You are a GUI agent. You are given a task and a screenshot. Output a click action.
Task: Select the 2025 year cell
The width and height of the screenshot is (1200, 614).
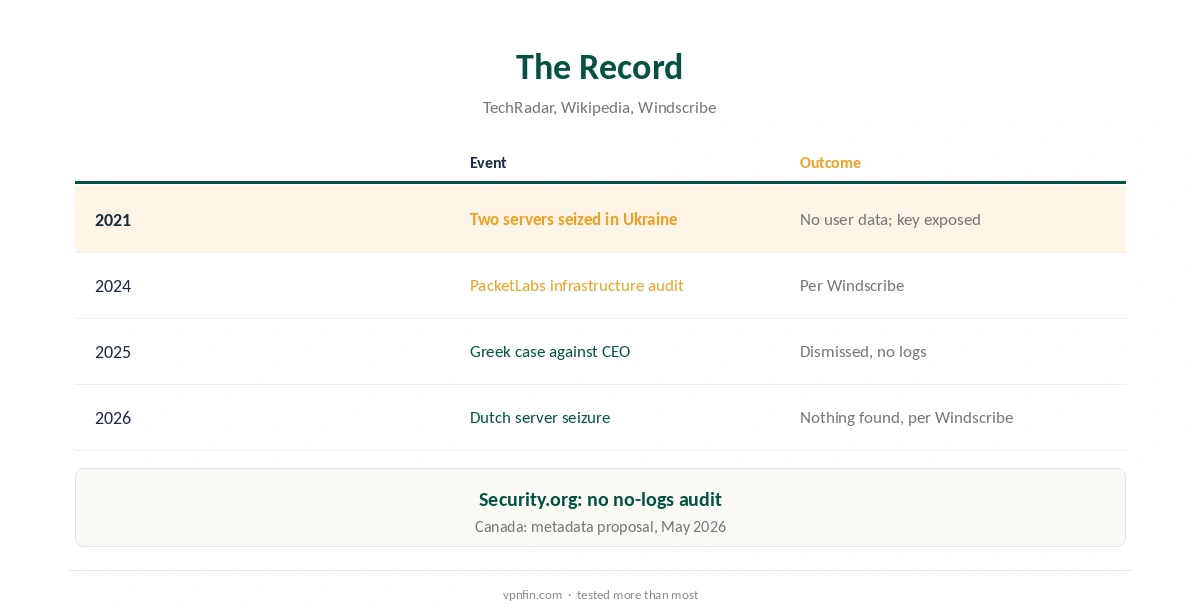coord(113,352)
